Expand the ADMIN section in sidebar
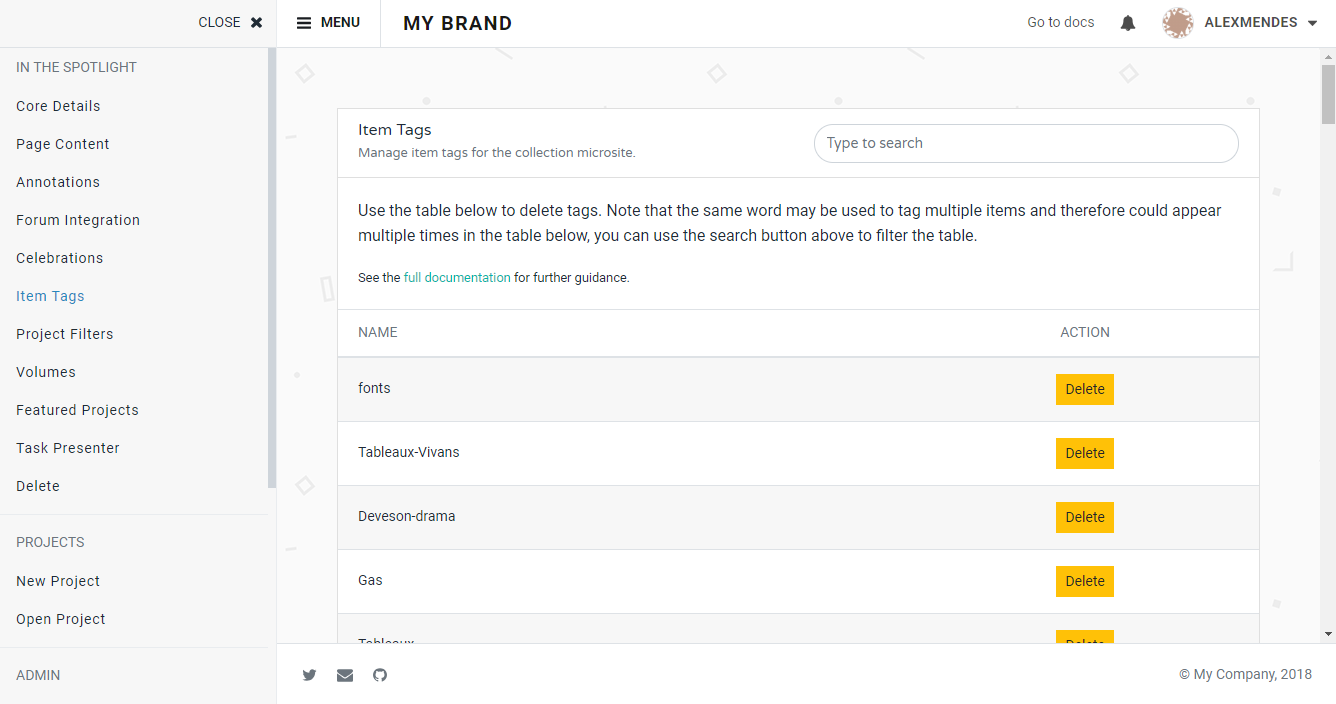1336x704 pixels. pos(38,675)
